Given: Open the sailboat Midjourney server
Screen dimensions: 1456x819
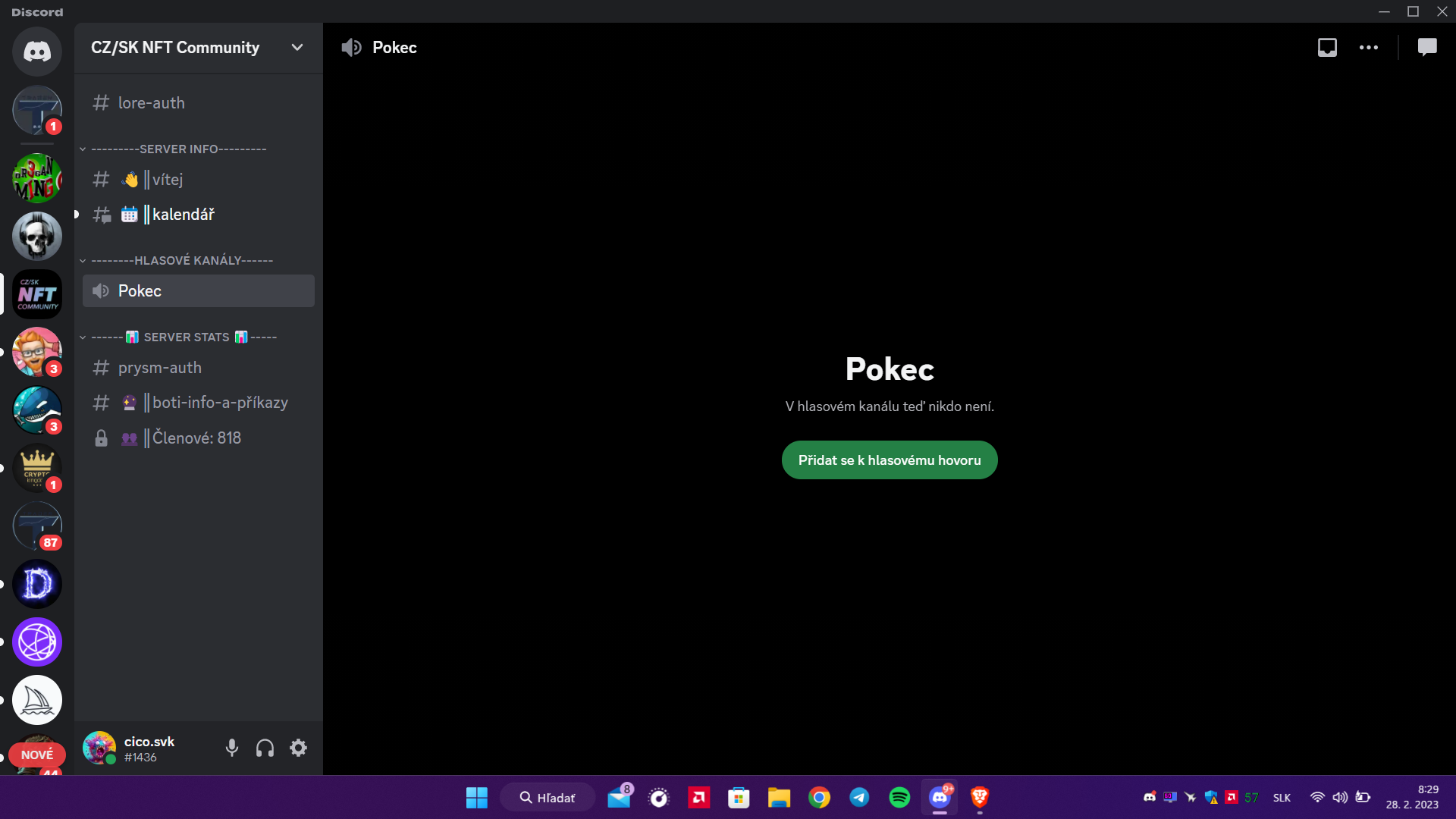Looking at the screenshot, I should pos(36,700).
